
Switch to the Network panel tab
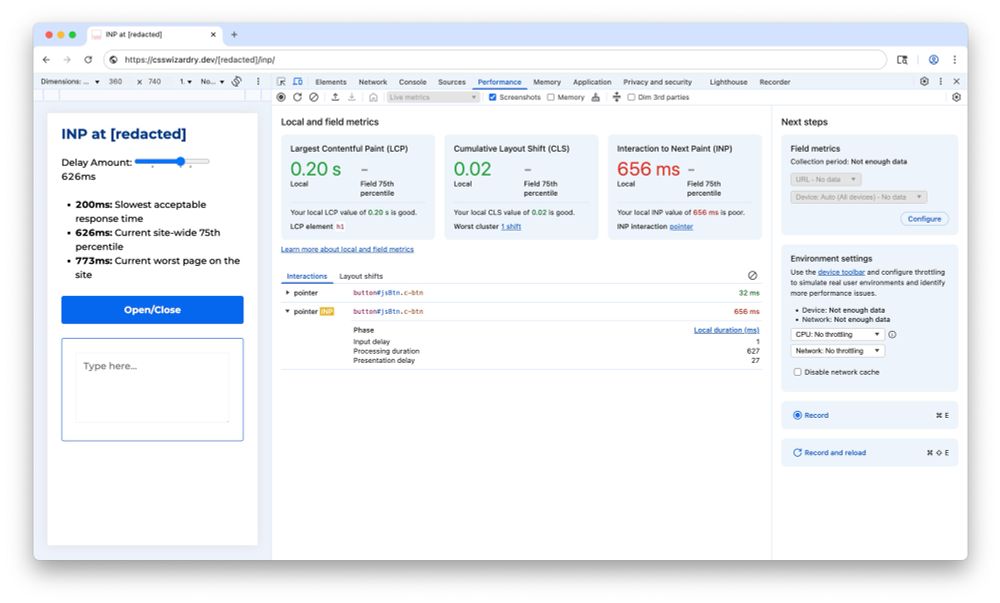pos(372,82)
